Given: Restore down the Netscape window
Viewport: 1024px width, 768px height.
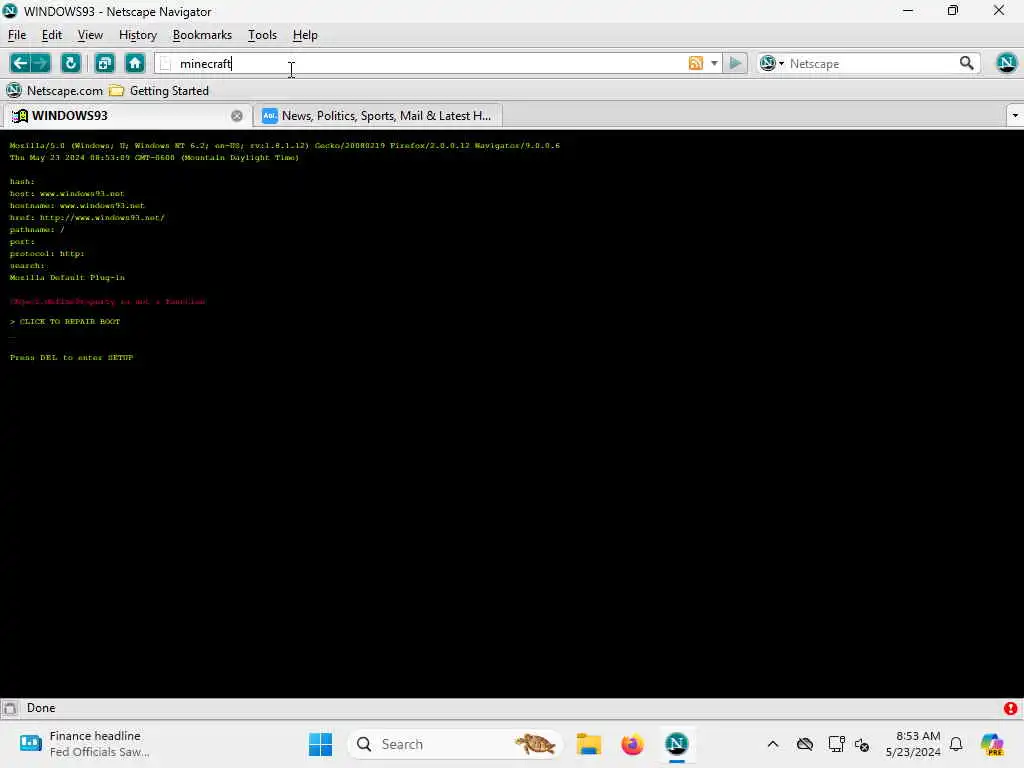Looking at the screenshot, I should pos(953,11).
